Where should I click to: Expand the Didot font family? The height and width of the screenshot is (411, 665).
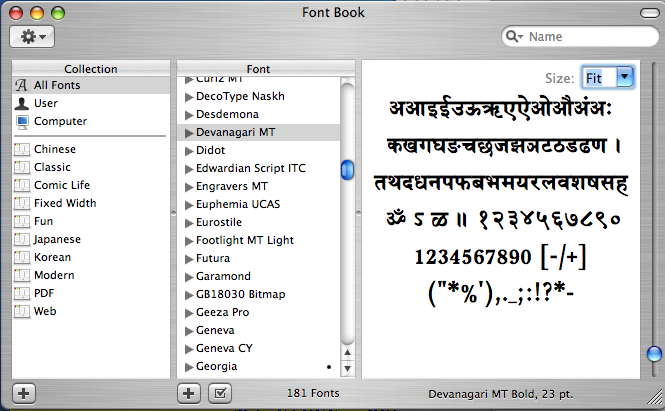(189, 151)
